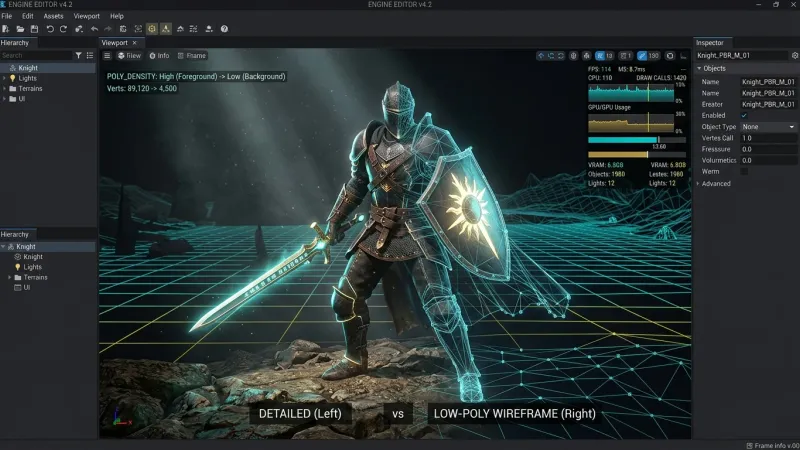Click the counter-clockwise rotate arrow icon

pos(50,29)
